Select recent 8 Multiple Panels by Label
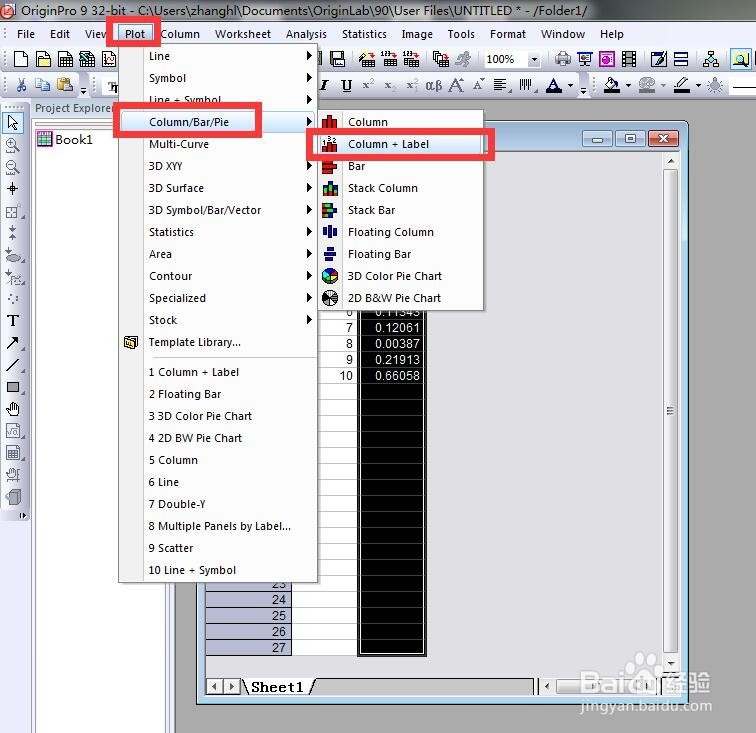Image resolution: width=756 pixels, height=733 pixels. pos(218,526)
